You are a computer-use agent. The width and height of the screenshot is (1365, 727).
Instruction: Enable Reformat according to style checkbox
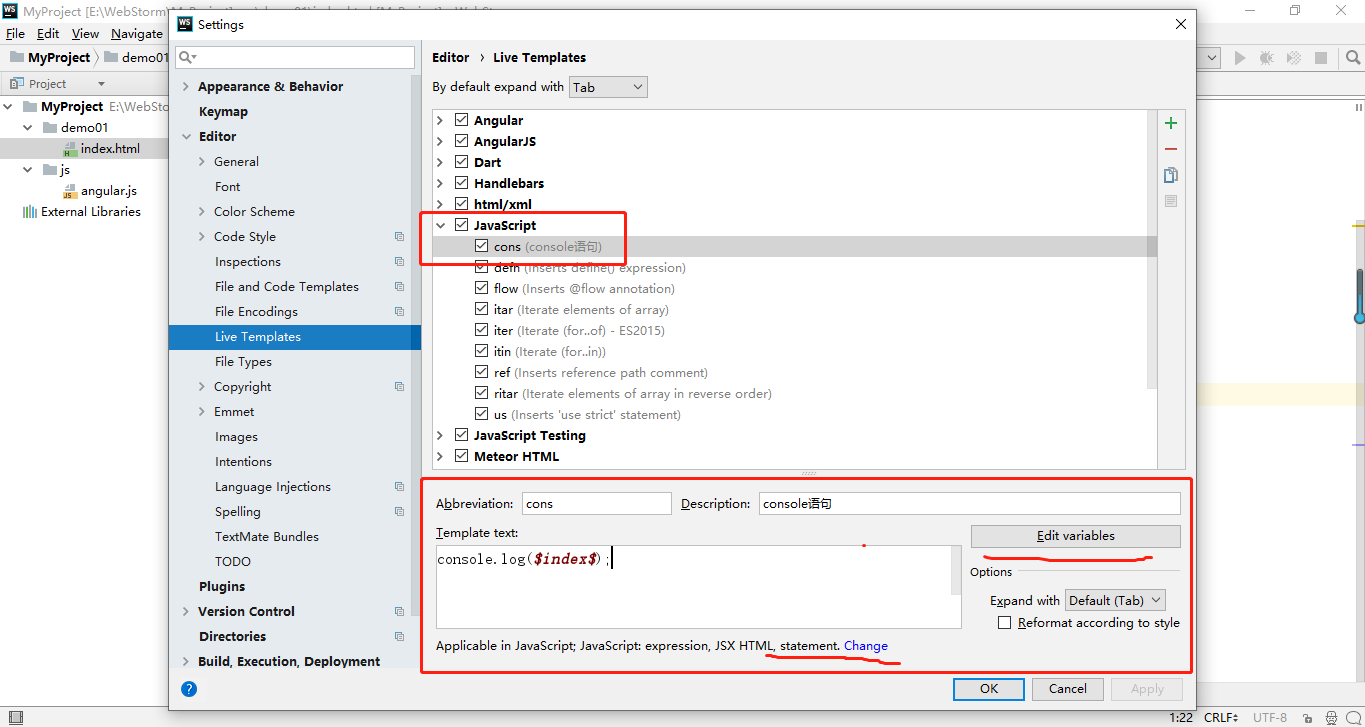(x=1005, y=623)
